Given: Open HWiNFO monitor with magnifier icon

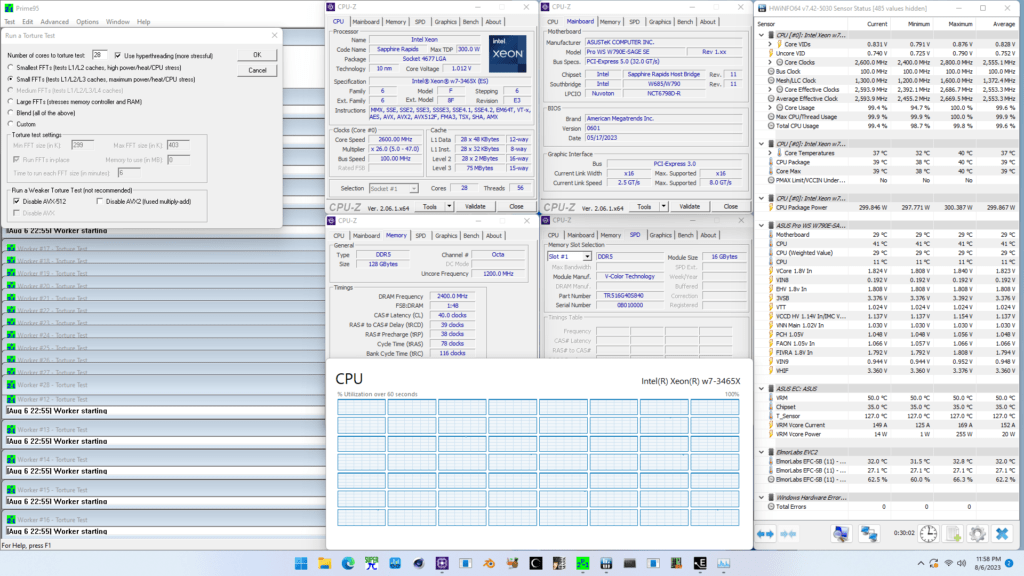Looking at the screenshot, I should (841, 534).
